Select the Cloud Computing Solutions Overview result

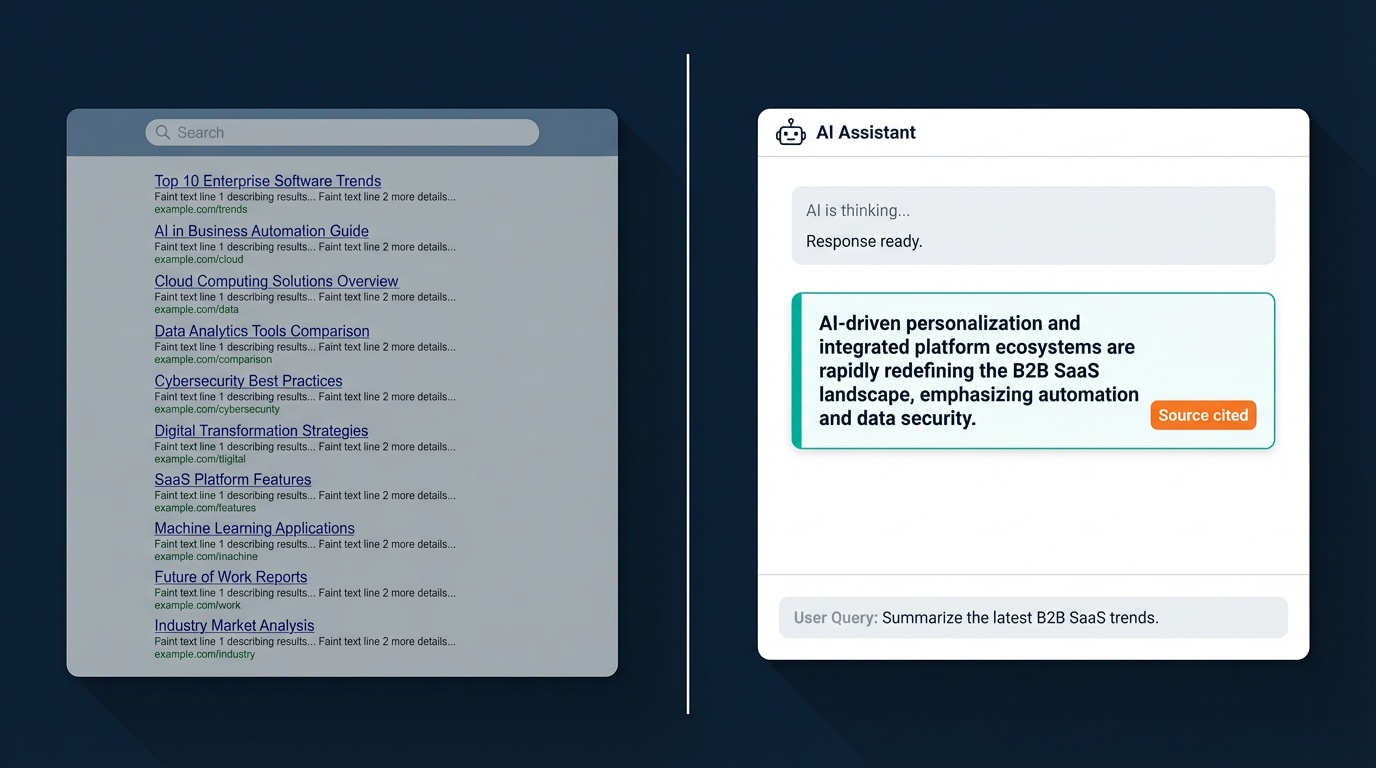276,281
